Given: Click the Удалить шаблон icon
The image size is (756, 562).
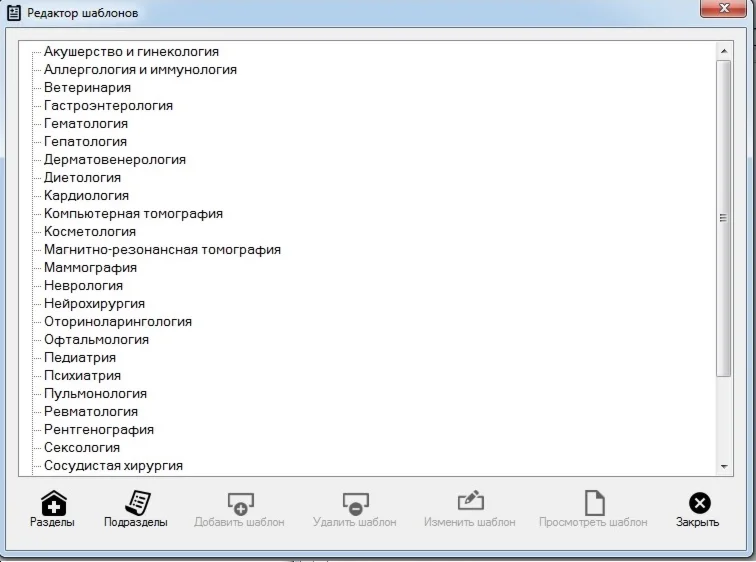Looking at the screenshot, I should (355, 503).
